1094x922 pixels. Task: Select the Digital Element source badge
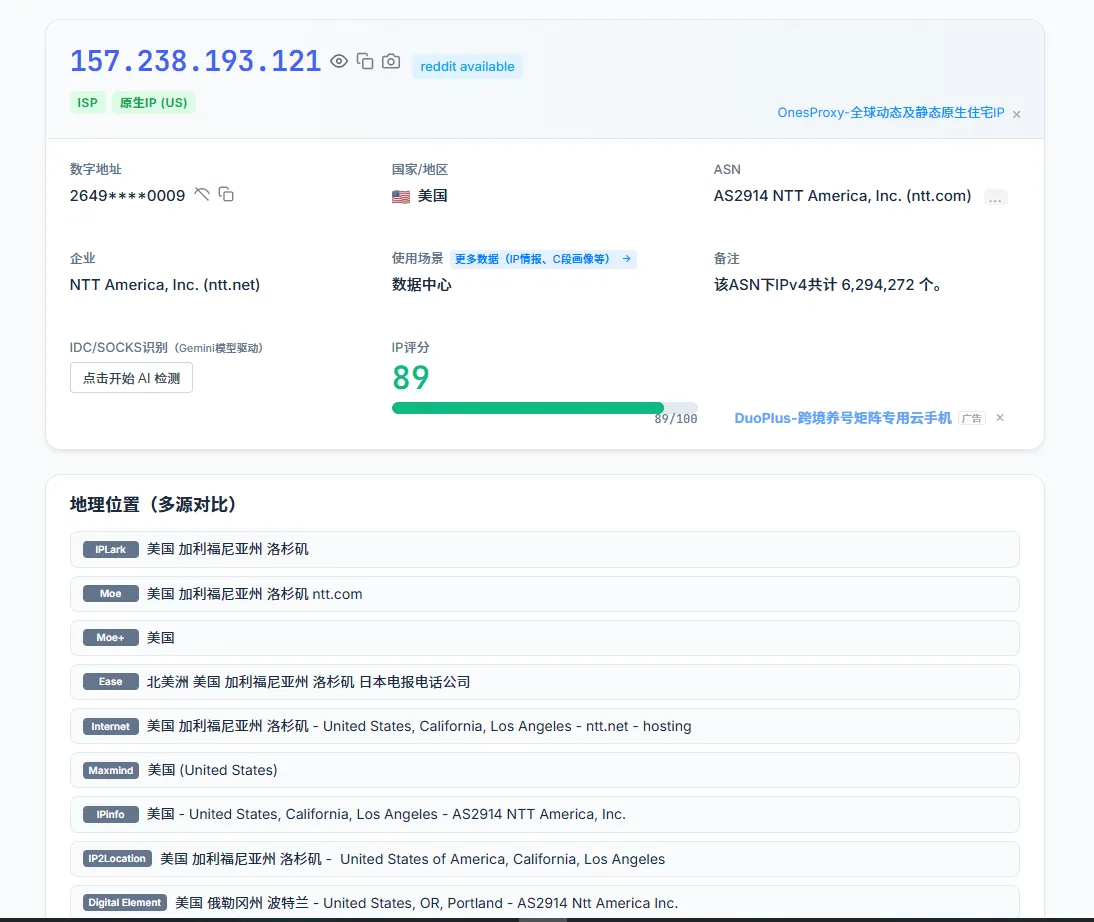125,902
